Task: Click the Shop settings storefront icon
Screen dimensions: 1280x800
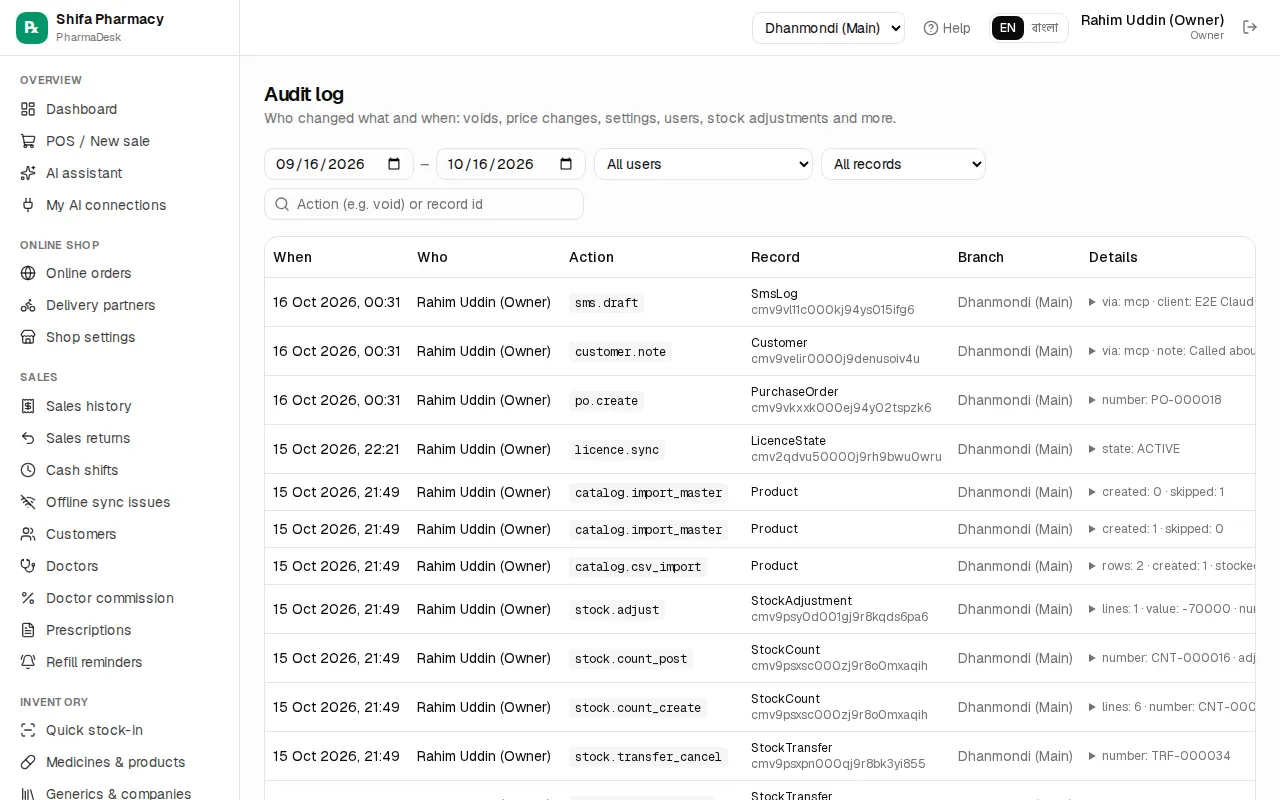Action: (28, 337)
